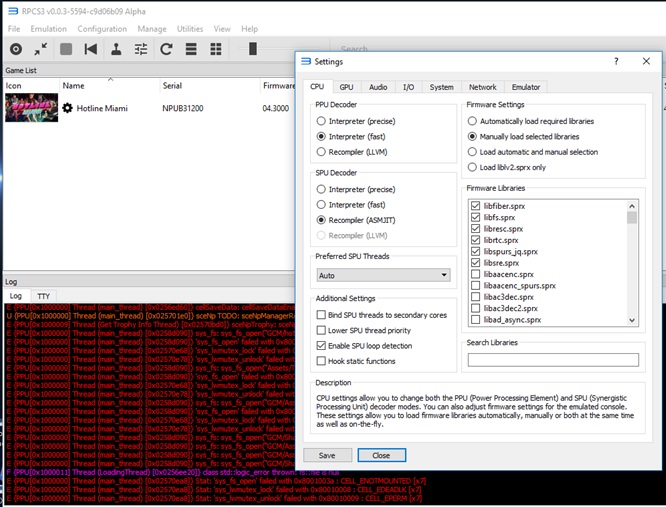Select PPU Recompiler (LLVM) decoder
Viewport: 666px width, 507px height.
point(322,152)
